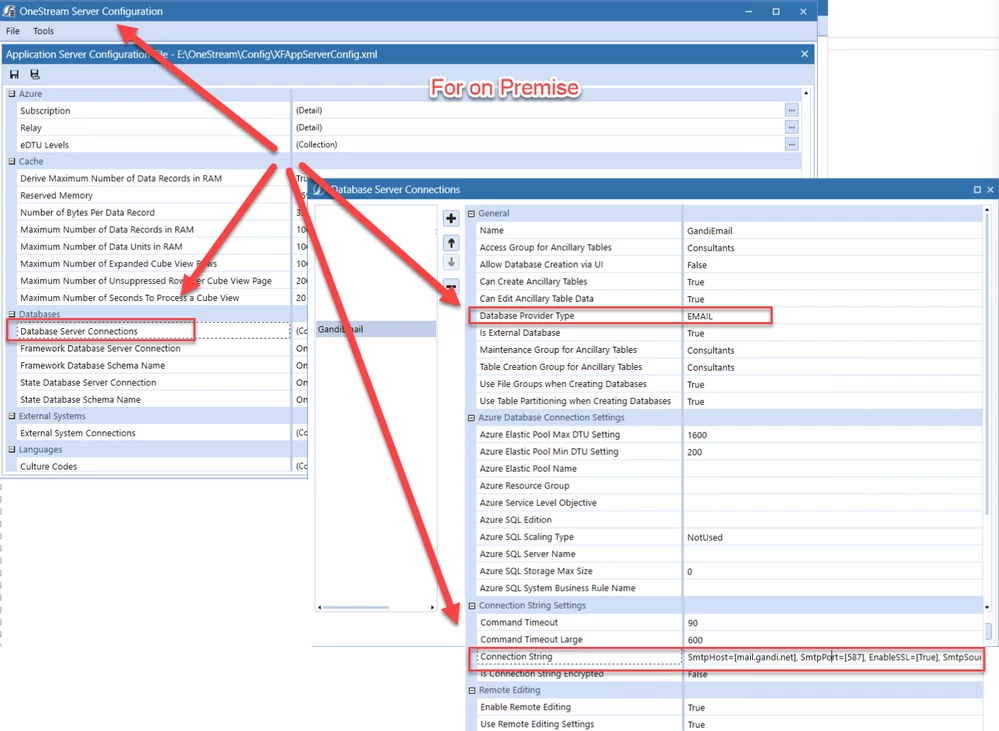Click the Save As icon beside Save
The image size is (999, 731).
tap(35, 75)
